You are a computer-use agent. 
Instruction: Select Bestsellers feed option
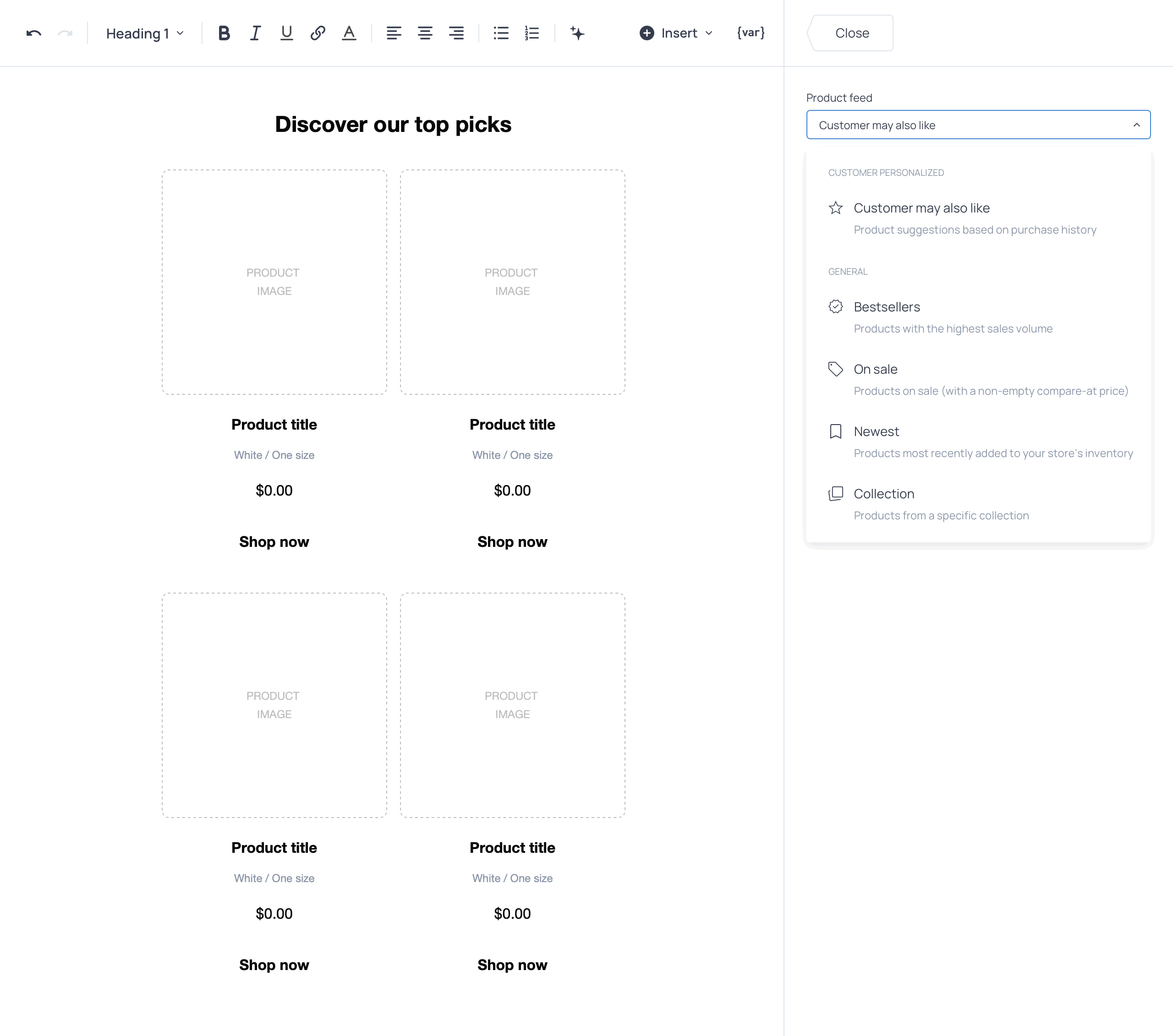point(887,307)
